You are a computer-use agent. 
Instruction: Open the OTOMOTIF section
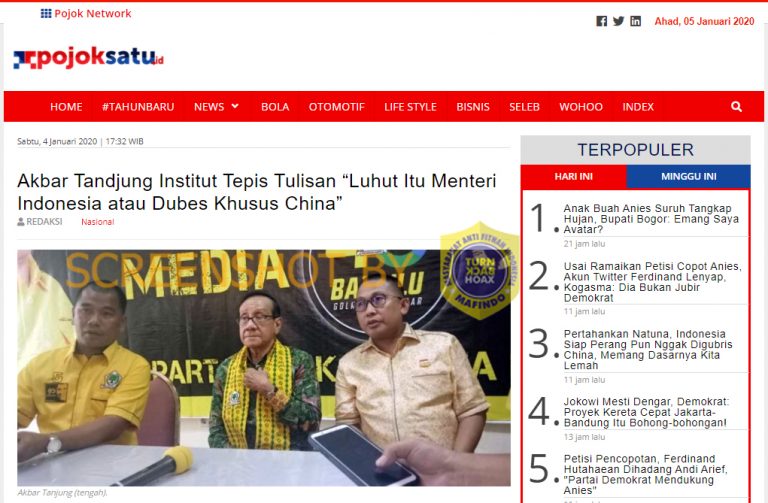tap(336, 107)
